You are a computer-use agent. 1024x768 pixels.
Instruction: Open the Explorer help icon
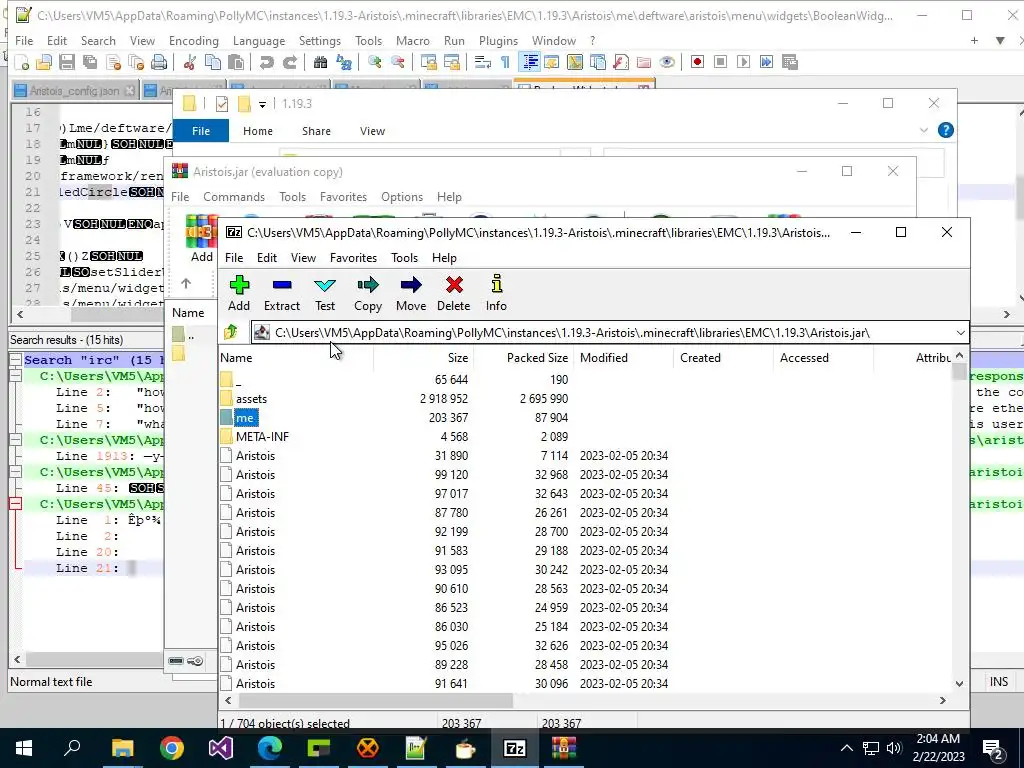(x=945, y=130)
